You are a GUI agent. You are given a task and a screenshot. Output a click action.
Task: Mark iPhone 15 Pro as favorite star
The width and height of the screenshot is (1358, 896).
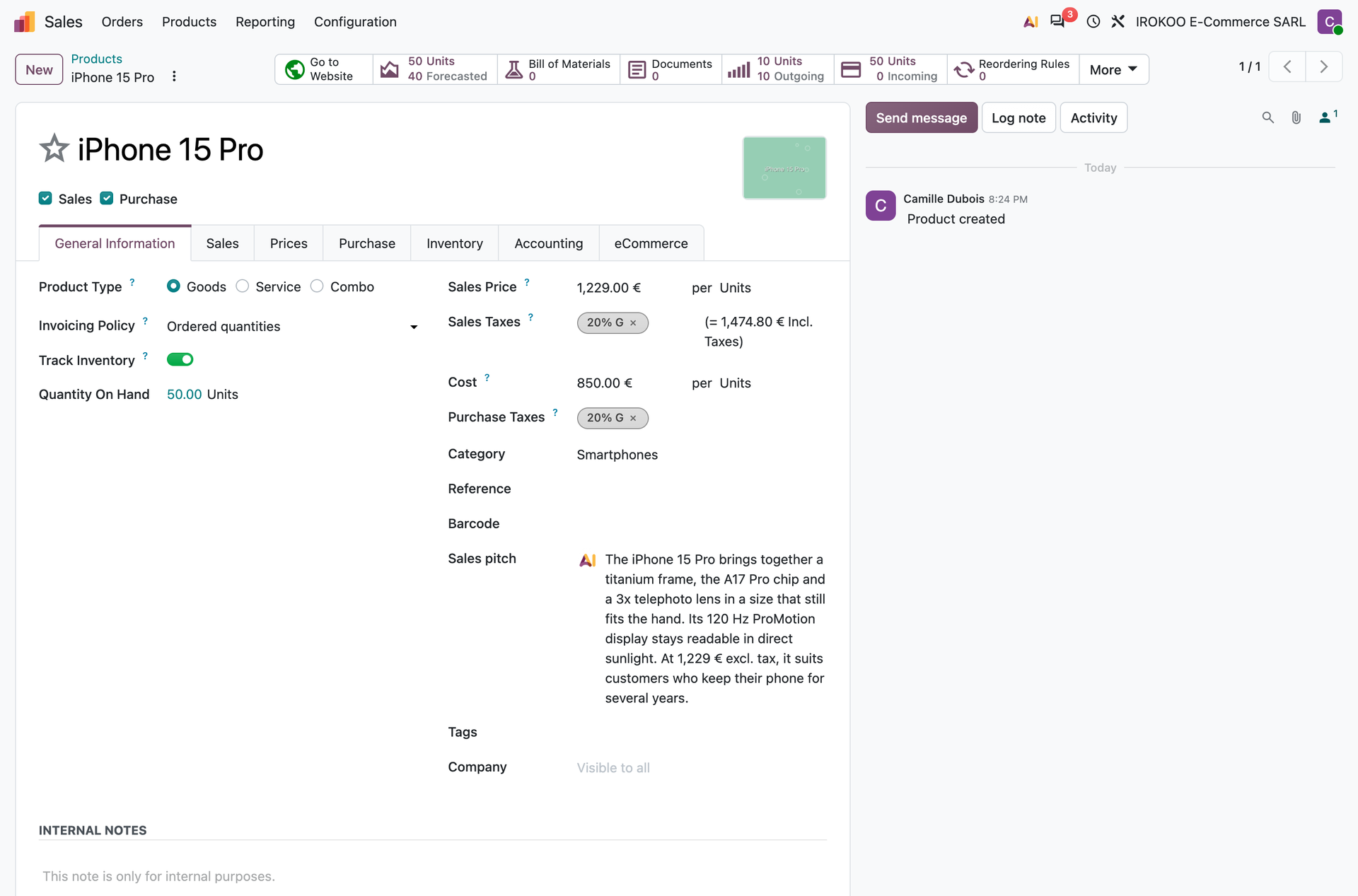coord(54,149)
